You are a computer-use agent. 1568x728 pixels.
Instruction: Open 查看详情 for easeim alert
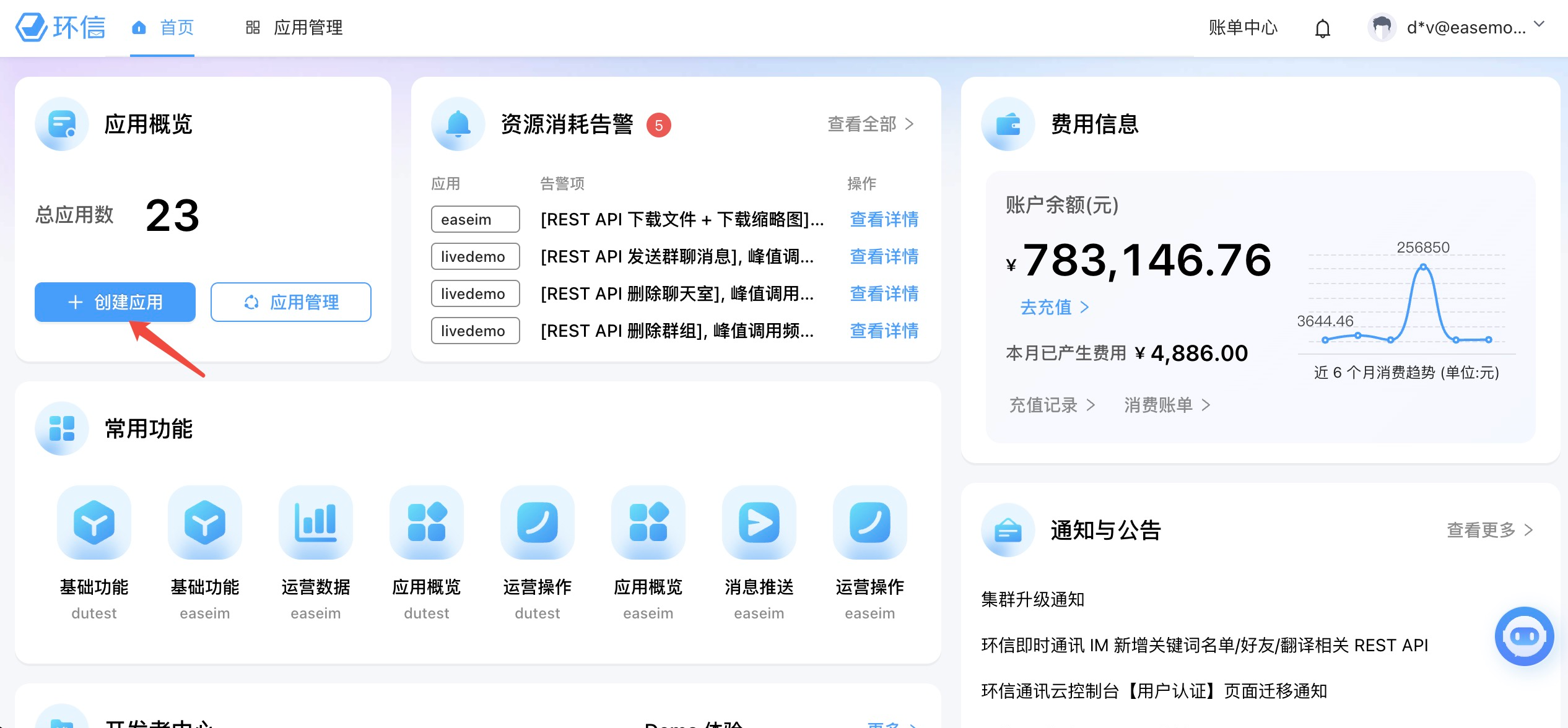884,220
